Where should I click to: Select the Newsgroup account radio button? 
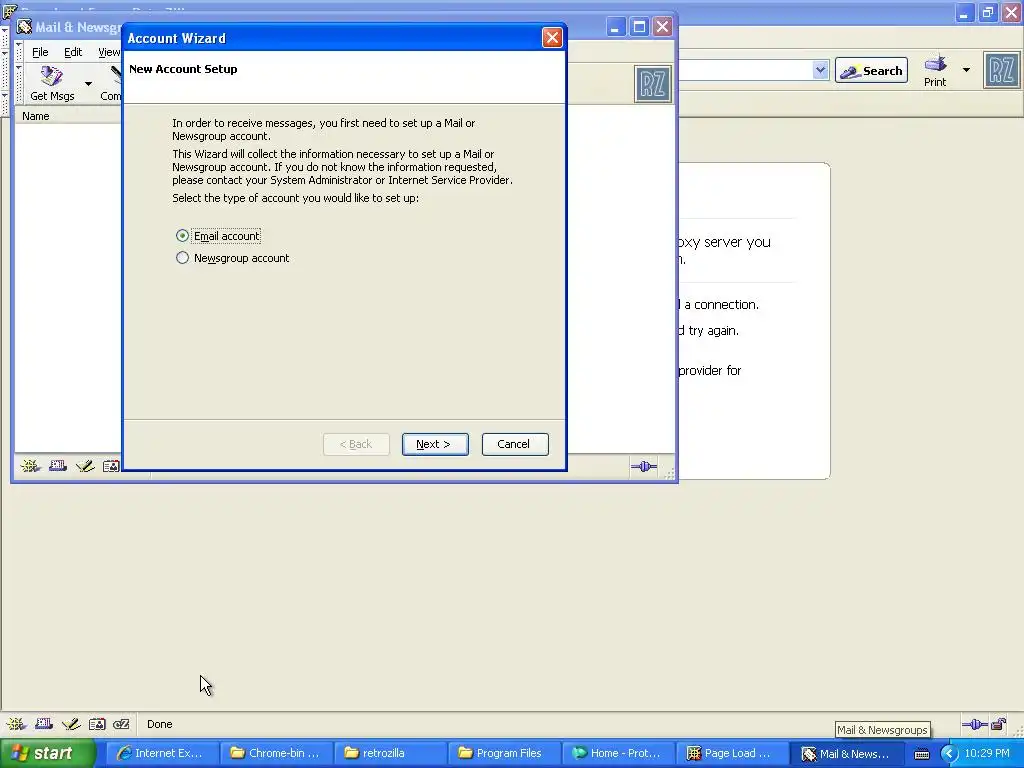click(x=182, y=258)
